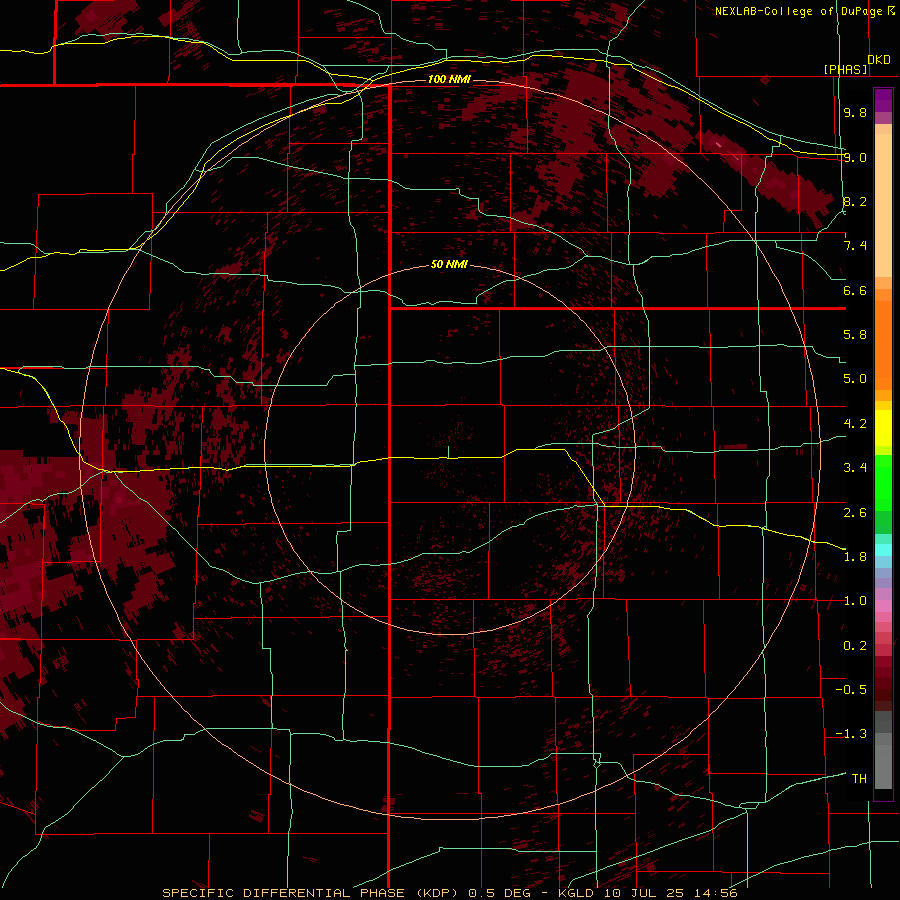Click the 14:56 timestamp in the caption

click(715, 893)
